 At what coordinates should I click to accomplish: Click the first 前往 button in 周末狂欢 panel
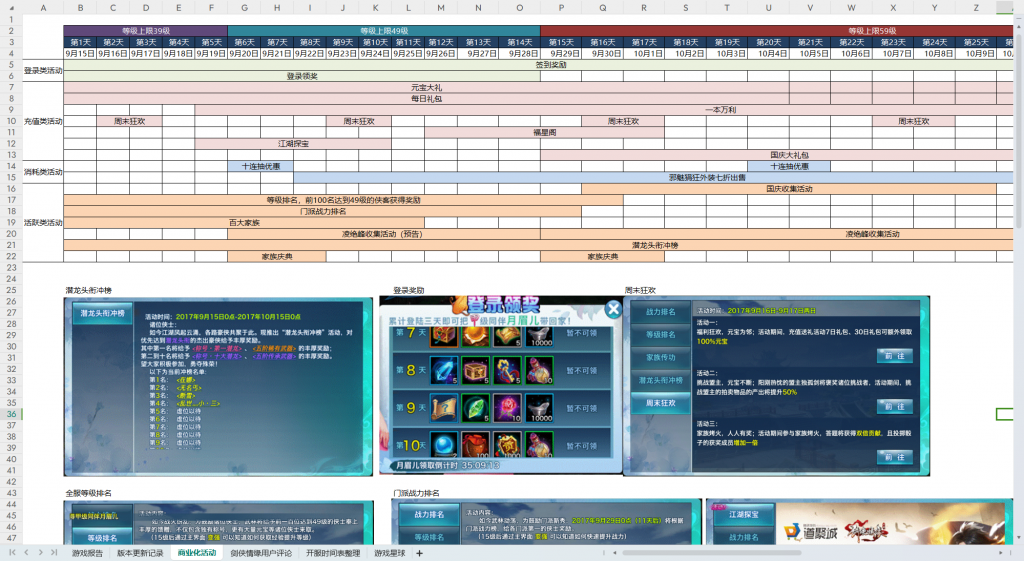[893, 356]
